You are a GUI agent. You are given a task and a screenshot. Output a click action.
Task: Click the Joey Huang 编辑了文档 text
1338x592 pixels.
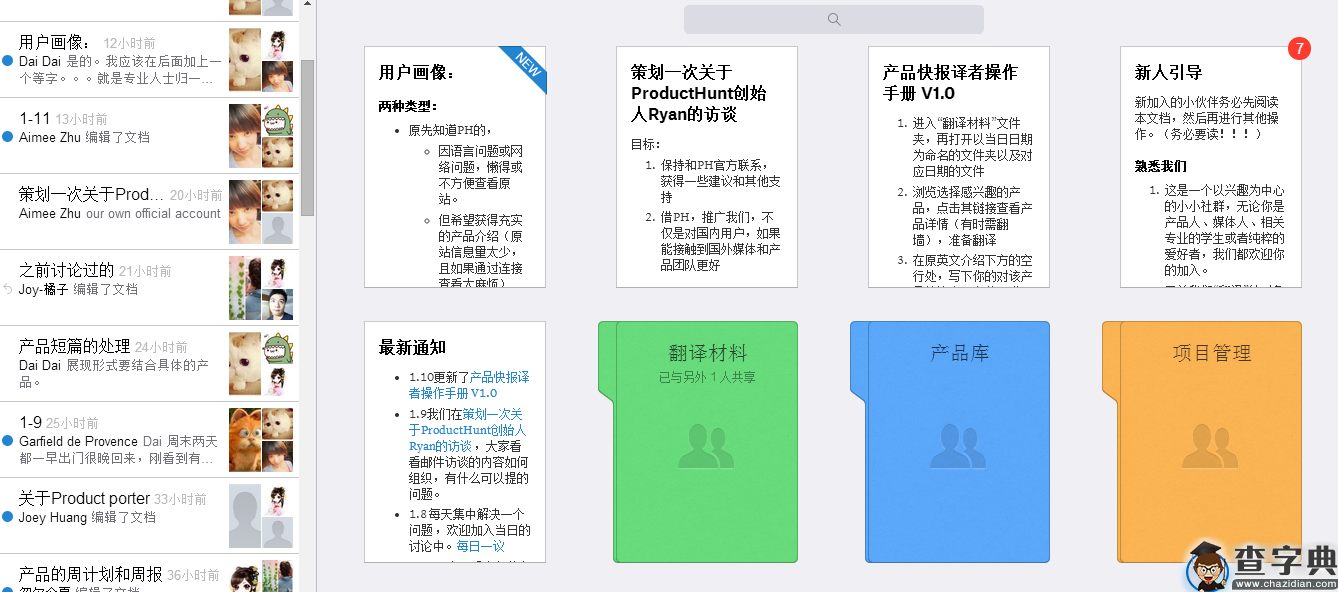[x=87, y=518]
